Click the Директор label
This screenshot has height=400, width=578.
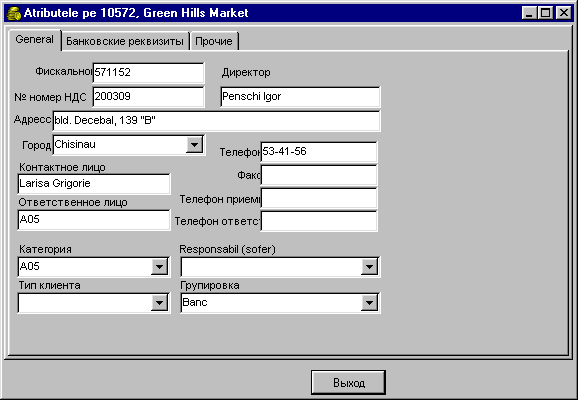[x=246, y=72]
